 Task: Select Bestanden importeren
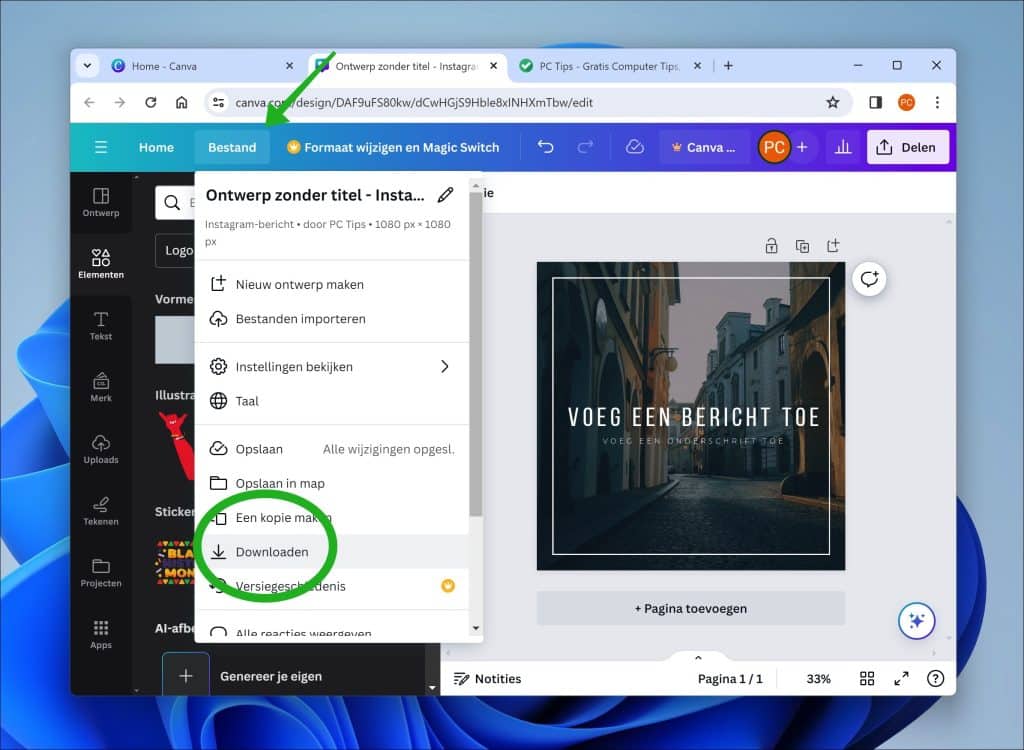click(332, 319)
